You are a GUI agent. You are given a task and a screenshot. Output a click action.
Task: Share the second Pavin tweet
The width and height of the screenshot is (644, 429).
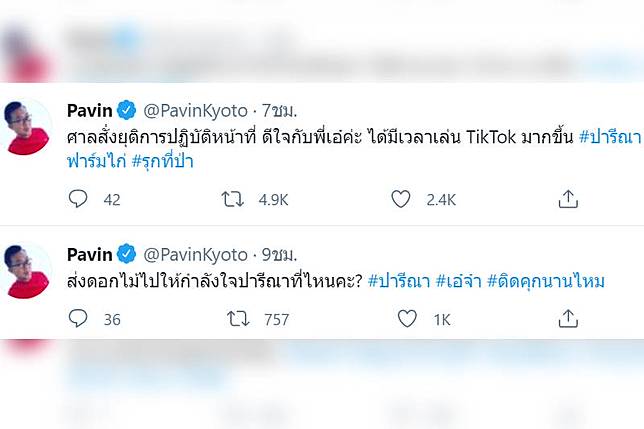tap(568, 319)
